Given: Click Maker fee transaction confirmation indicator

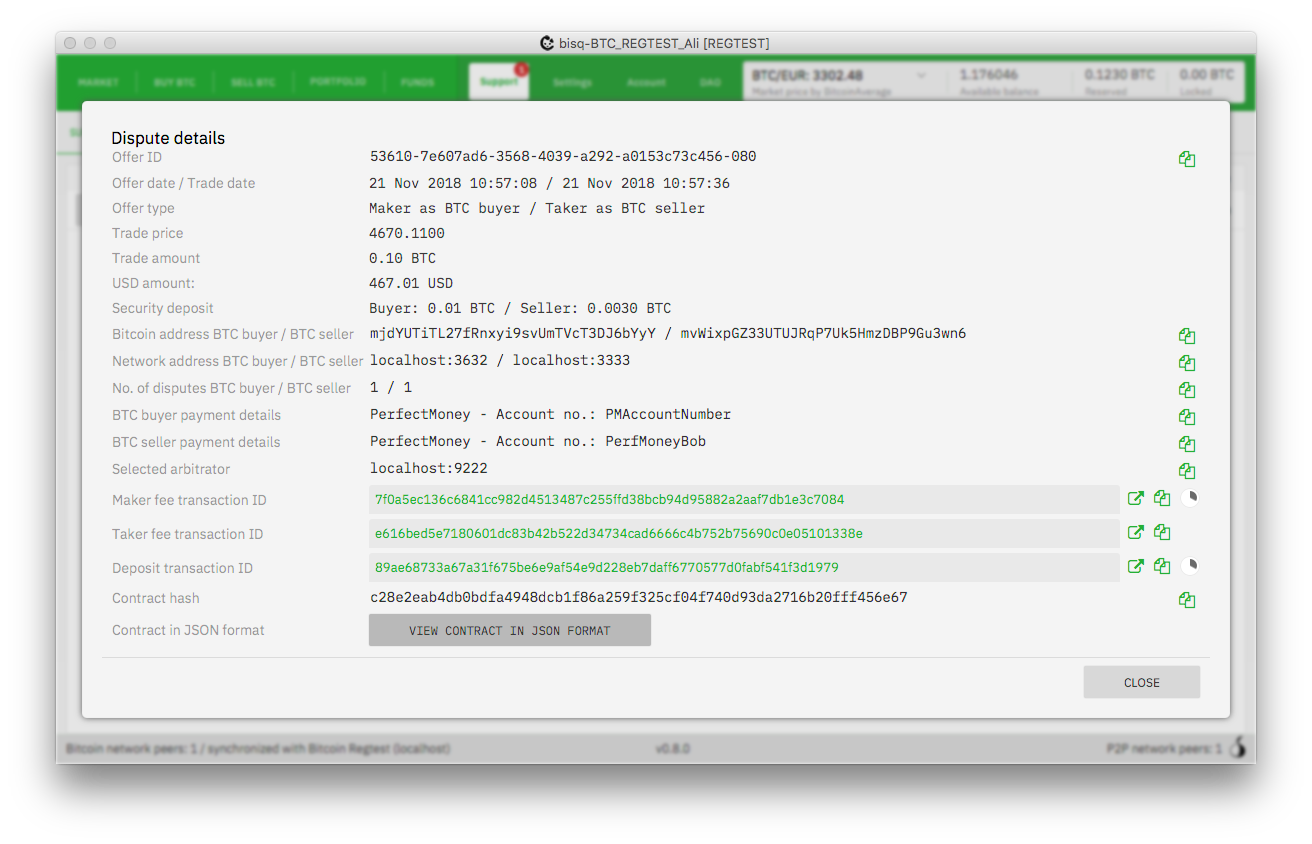Looking at the screenshot, I should click(x=1189, y=497).
